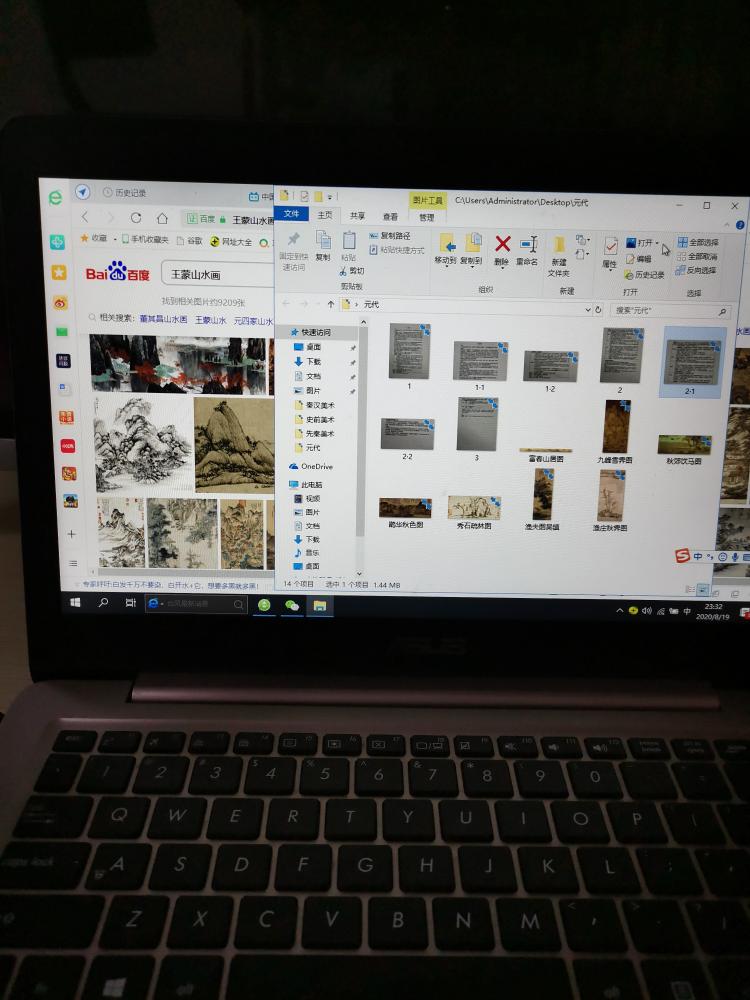
Task: Click the browser reload button
Action: tap(136, 217)
